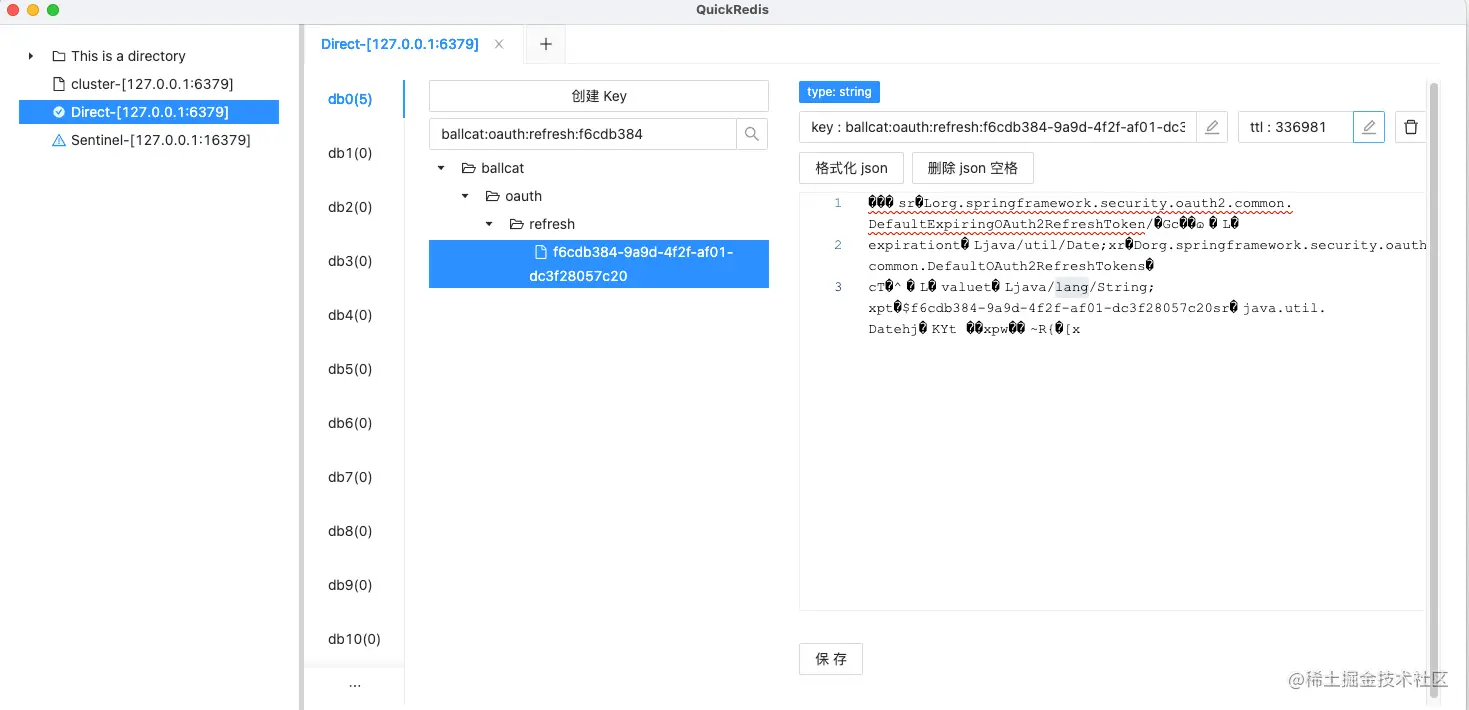This screenshot has width=1469, height=710.
Task: Click the file icon of f6cdb384 key
Action: pos(541,252)
